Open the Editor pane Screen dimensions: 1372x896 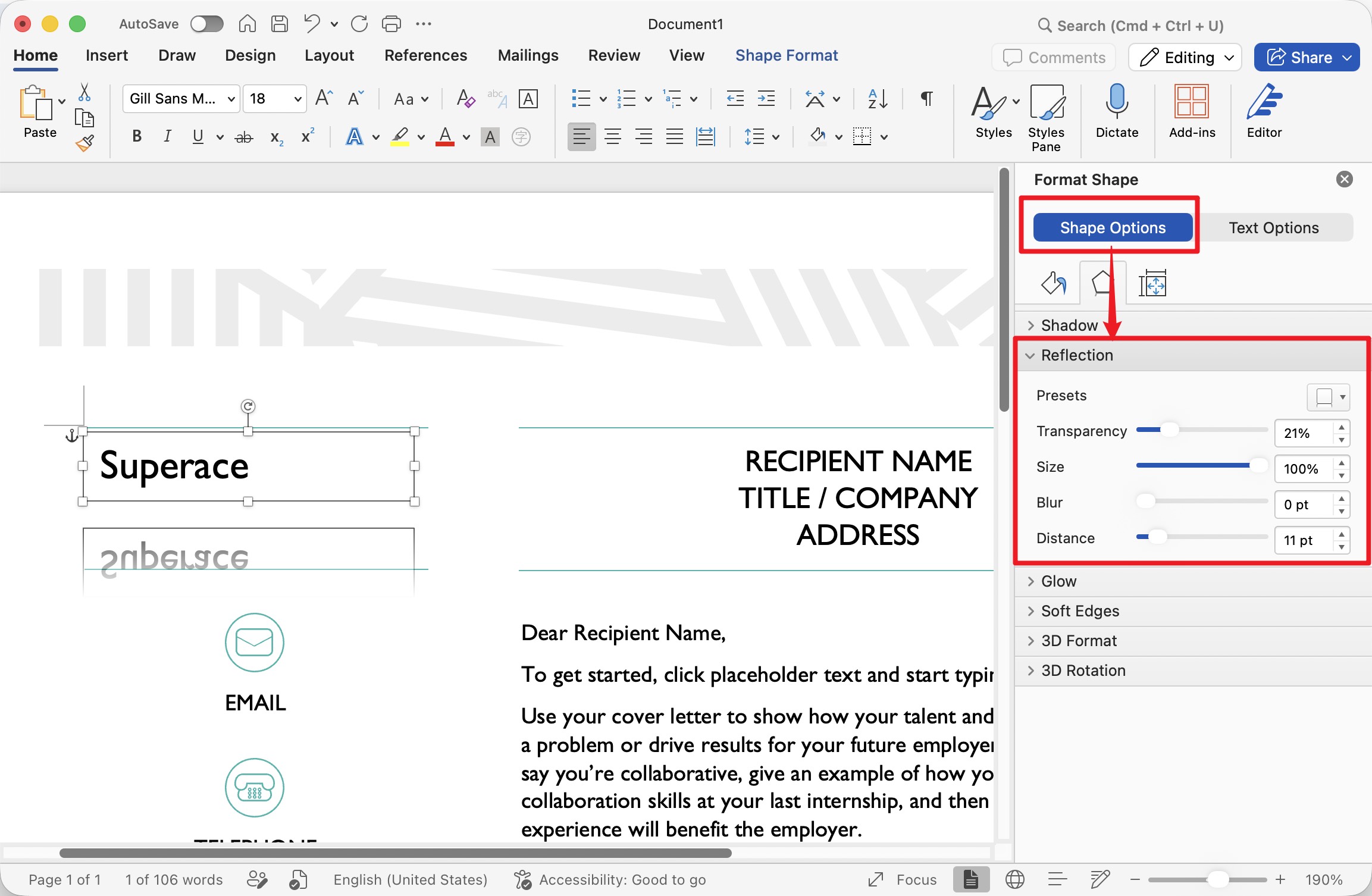point(1264,111)
